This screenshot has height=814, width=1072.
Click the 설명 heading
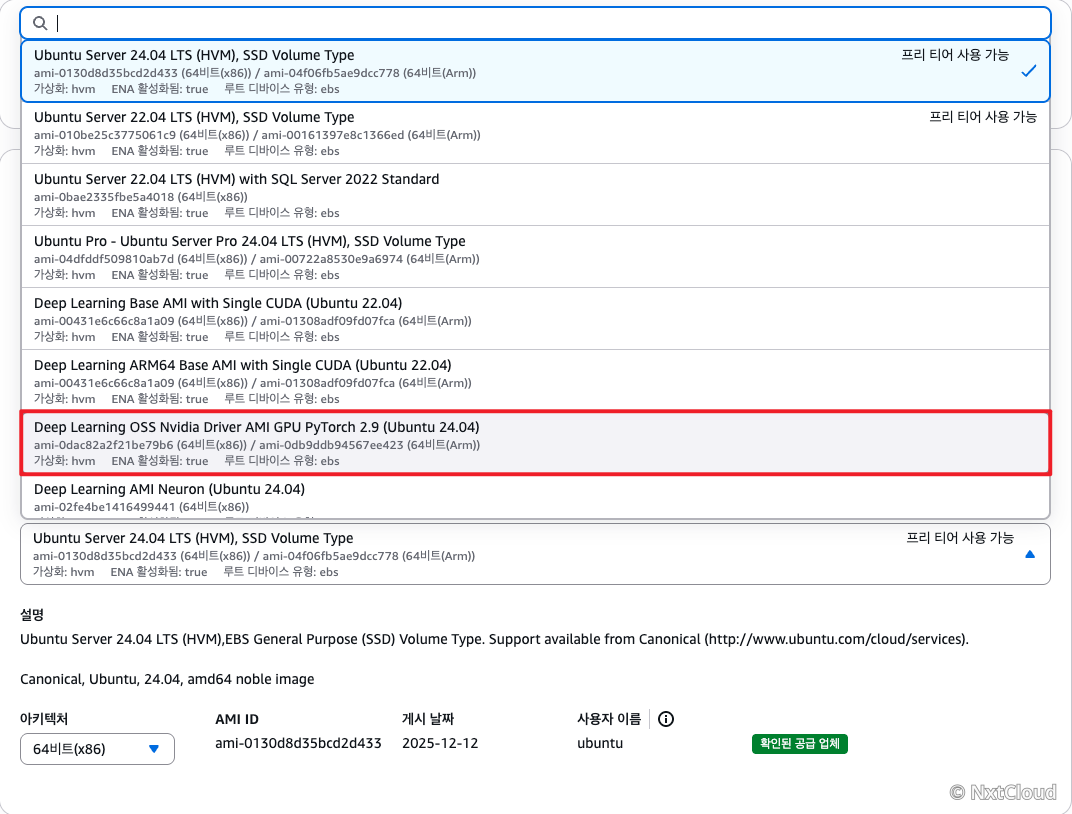[x=31, y=614]
